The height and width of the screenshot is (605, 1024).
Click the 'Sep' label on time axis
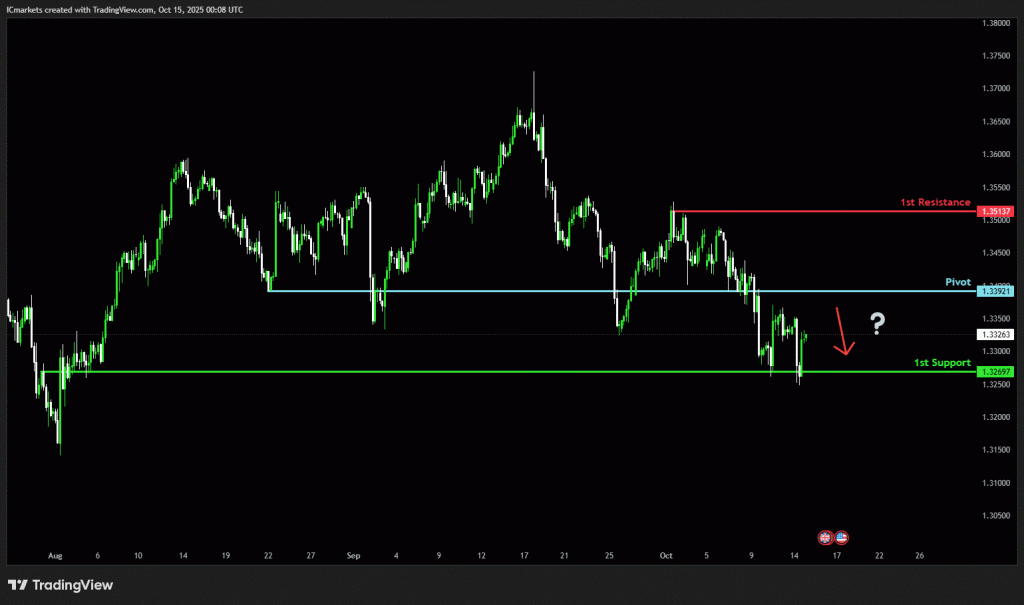pos(353,554)
